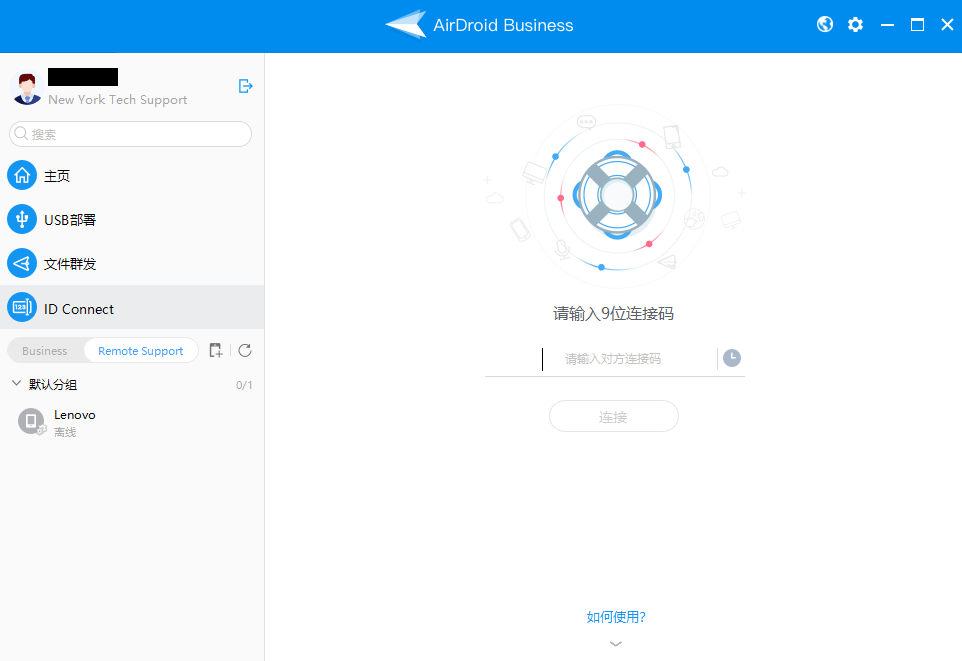Click the globe language icon in title bar
This screenshot has height=661, width=962.
825,25
